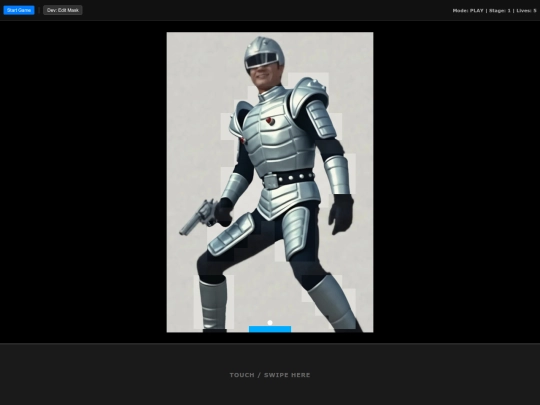Screen dimensions: 540x405
Task: Click the blue Start Game button
Action: (19, 10)
